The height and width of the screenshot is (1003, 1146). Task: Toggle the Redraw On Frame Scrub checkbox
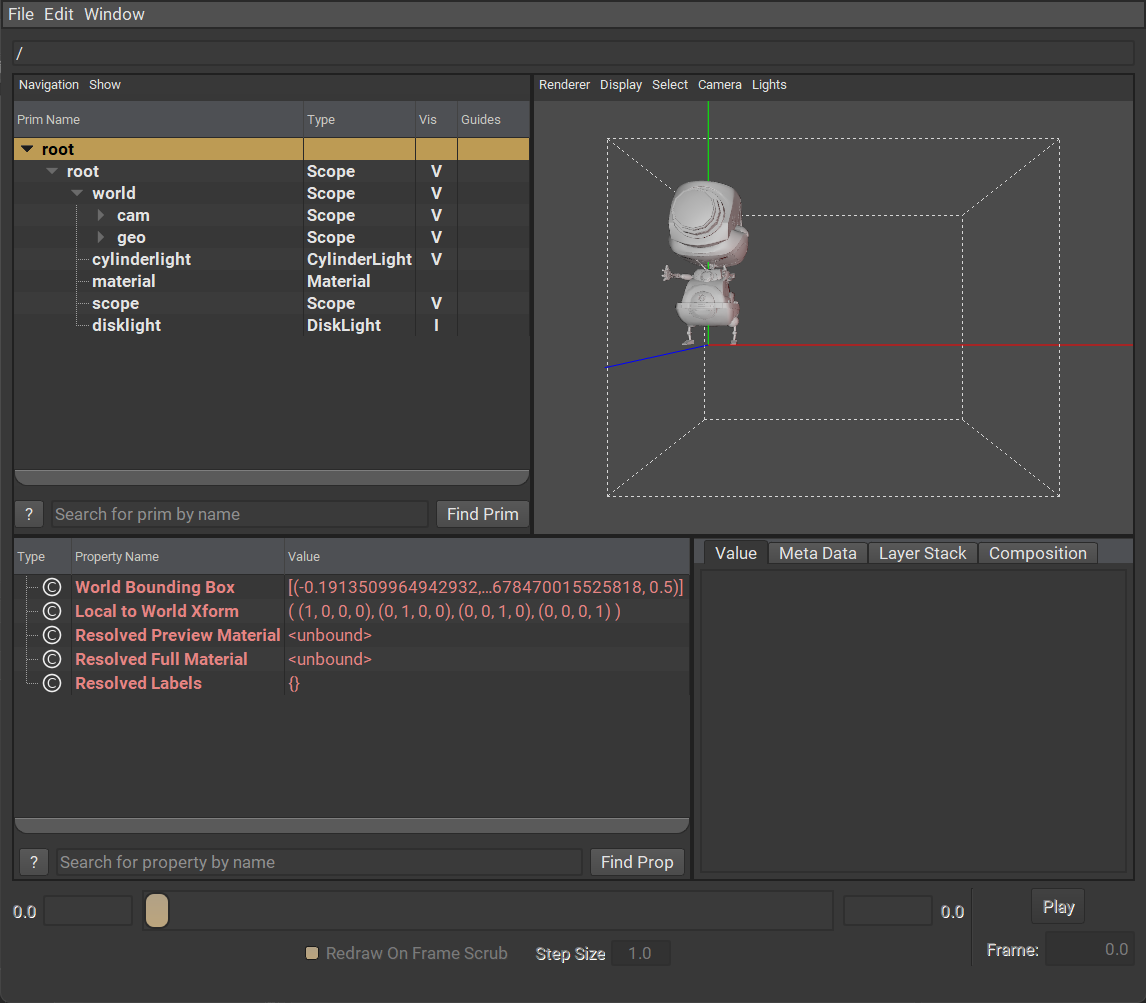[x=312, y=954]
